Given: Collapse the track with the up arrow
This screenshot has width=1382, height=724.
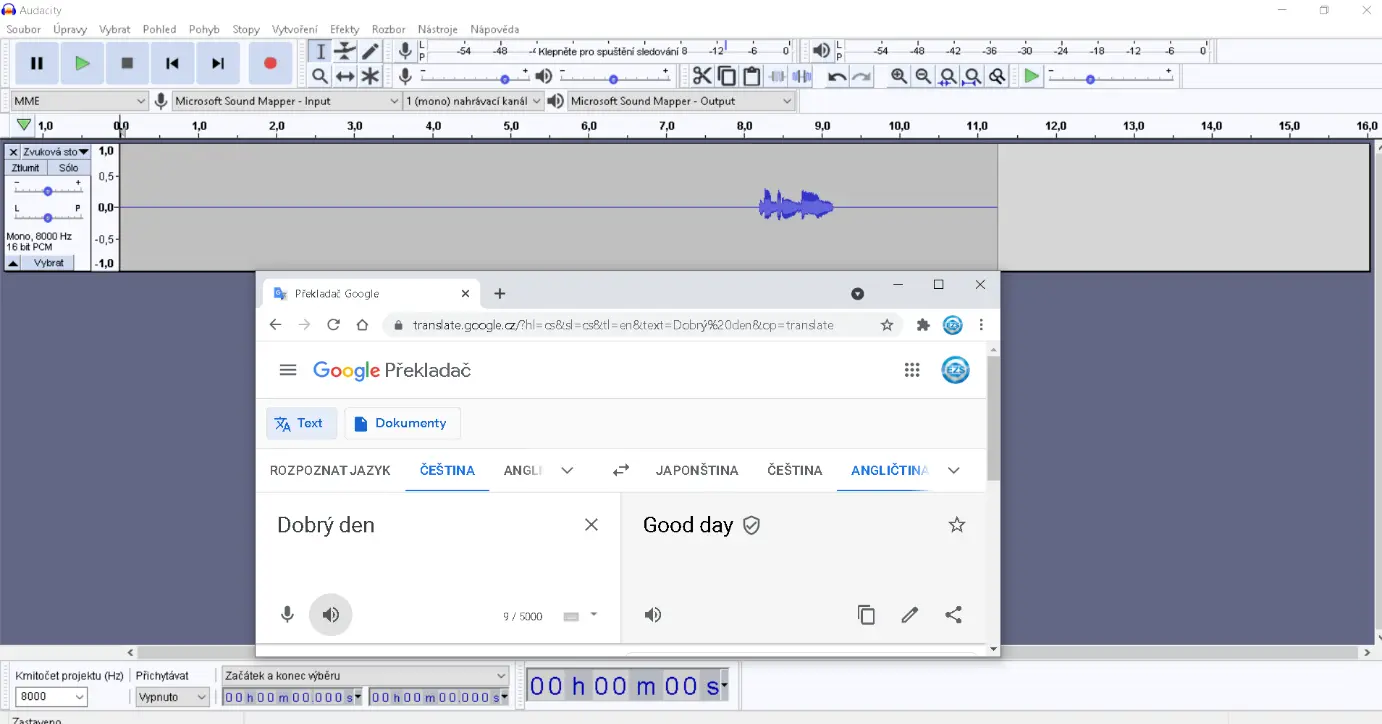Looking at the screenshot, I should pos(14,263).
